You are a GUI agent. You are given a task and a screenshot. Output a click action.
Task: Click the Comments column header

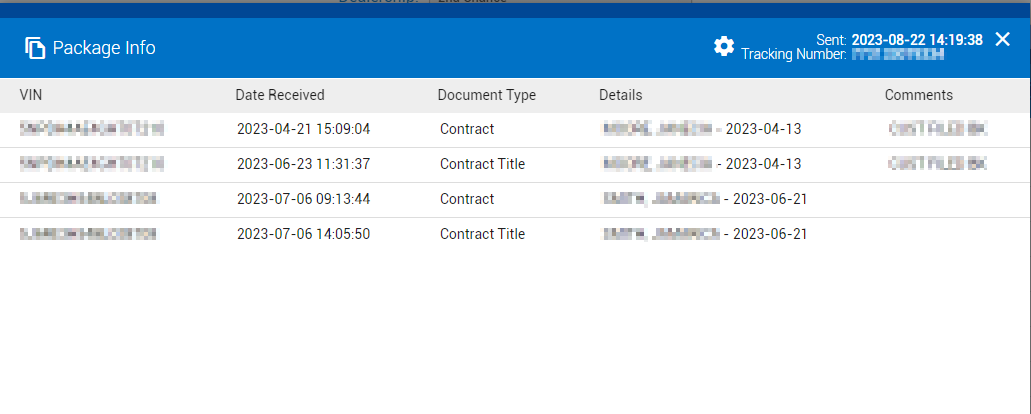click(x=918, y=95)
